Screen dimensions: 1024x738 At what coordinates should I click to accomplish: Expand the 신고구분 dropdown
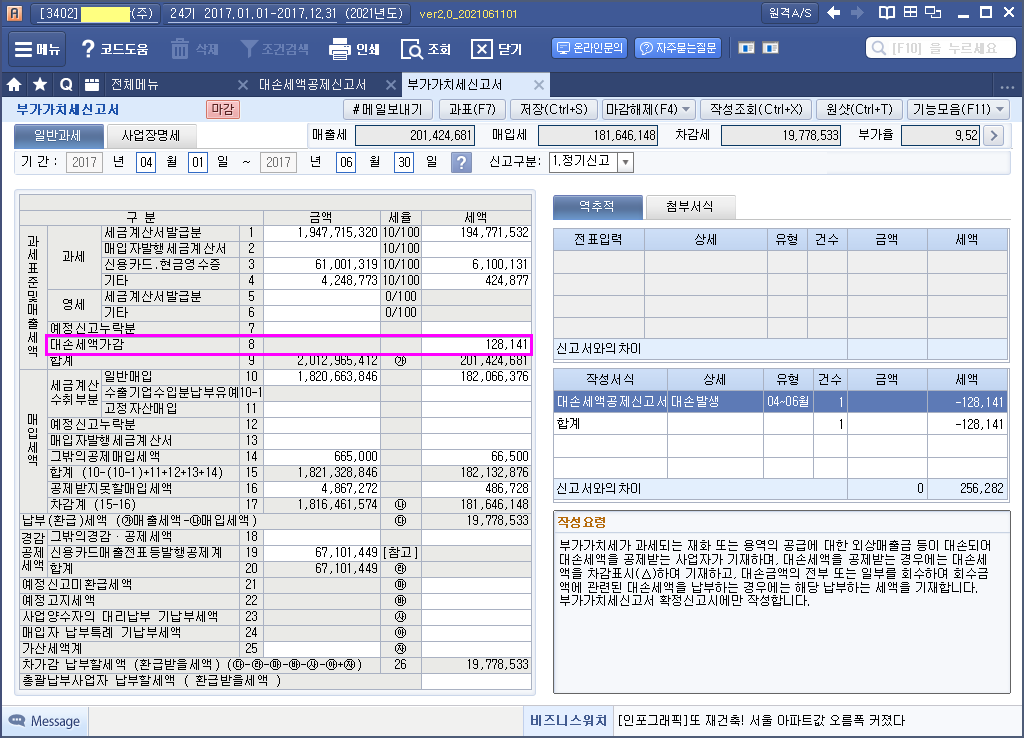pyautogui.click(x=625, y=163)
